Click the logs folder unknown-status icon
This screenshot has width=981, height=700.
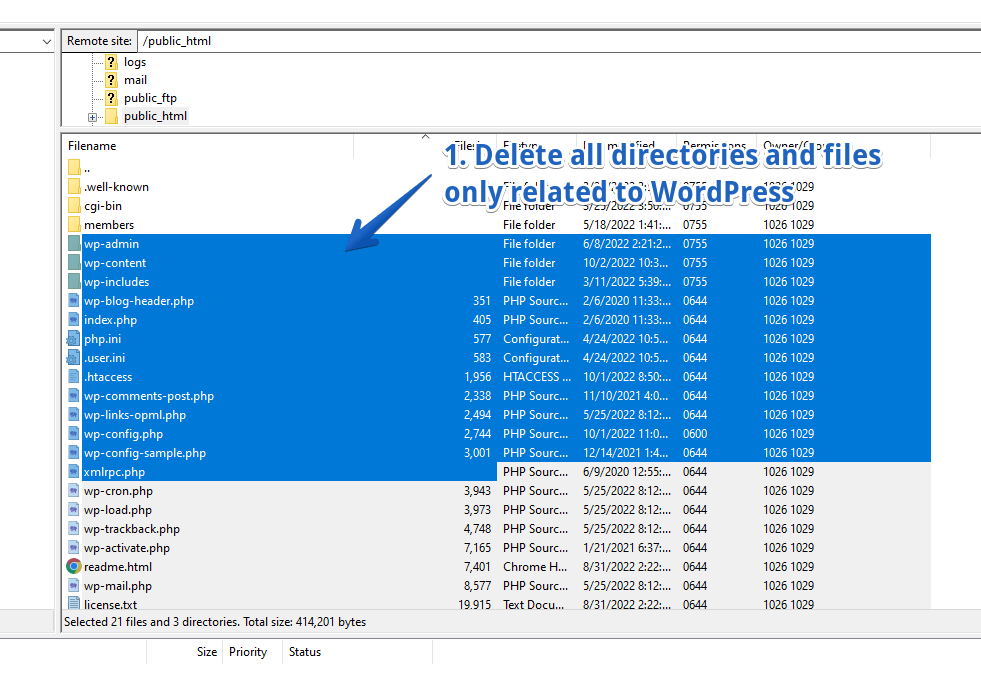tap(111, 62)
